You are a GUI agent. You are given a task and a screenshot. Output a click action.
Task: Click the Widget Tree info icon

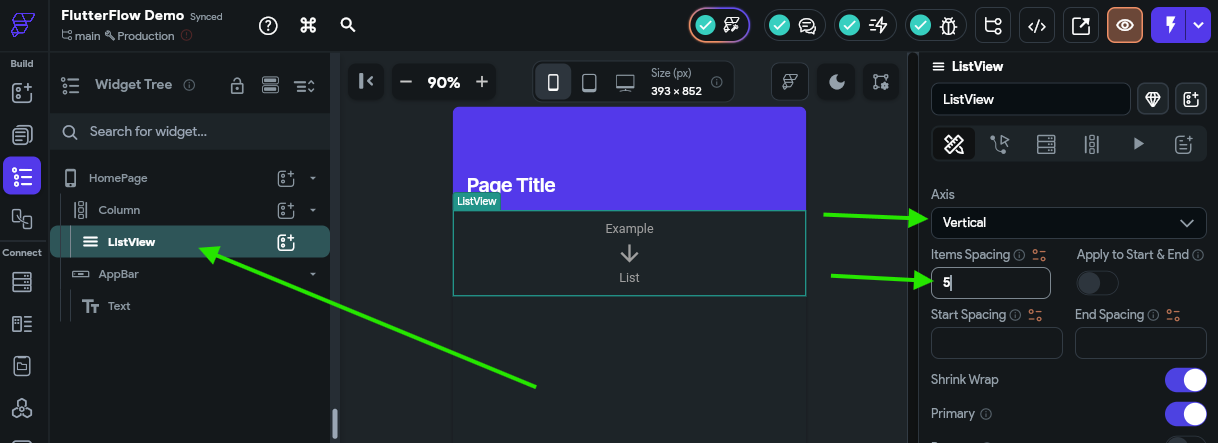(189, 85)
